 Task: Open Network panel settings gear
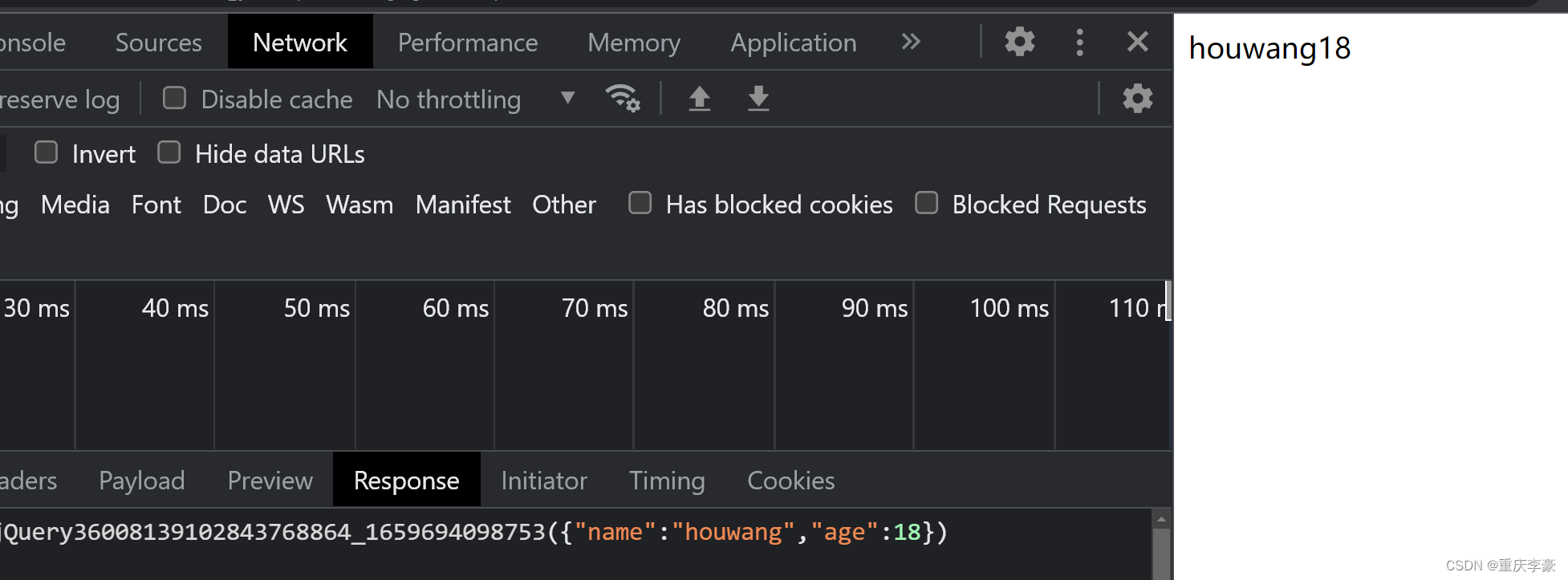coord(1138,99)
